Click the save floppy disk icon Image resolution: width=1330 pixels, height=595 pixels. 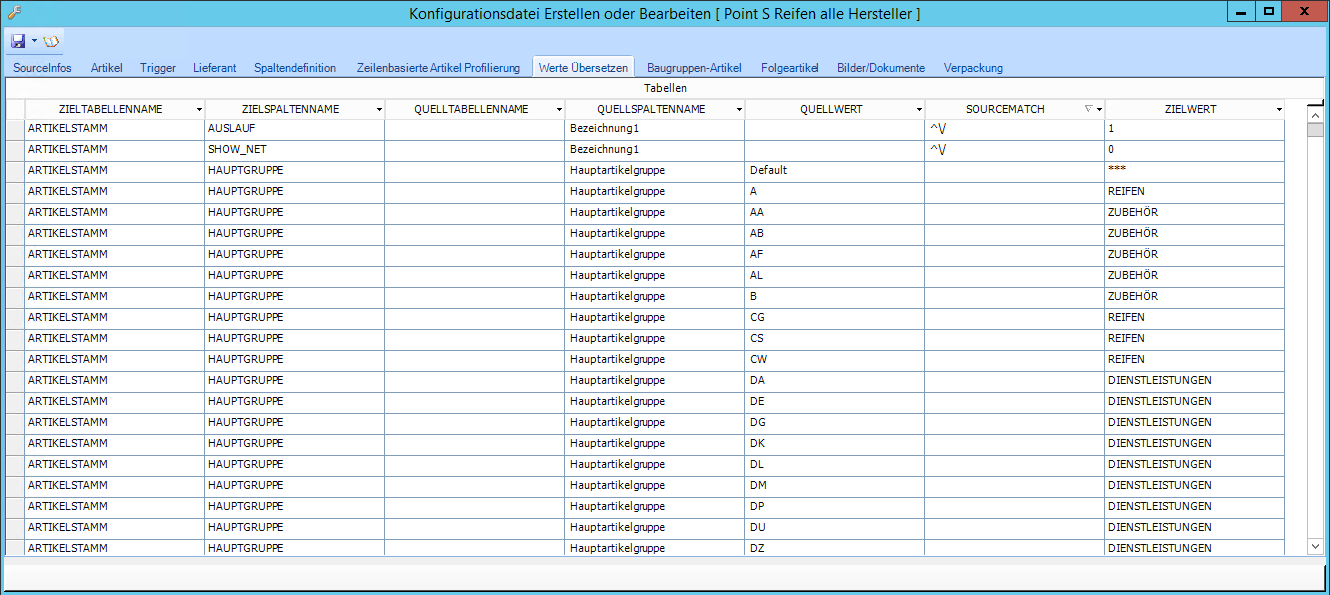click(18, 41)
